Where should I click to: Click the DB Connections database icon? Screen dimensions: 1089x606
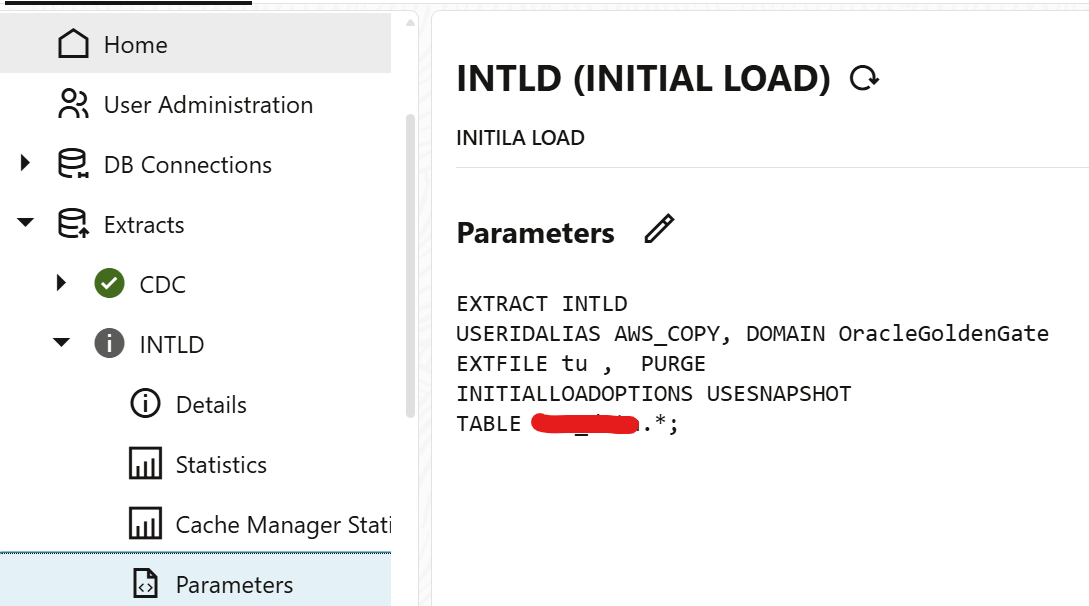(73, 164)
